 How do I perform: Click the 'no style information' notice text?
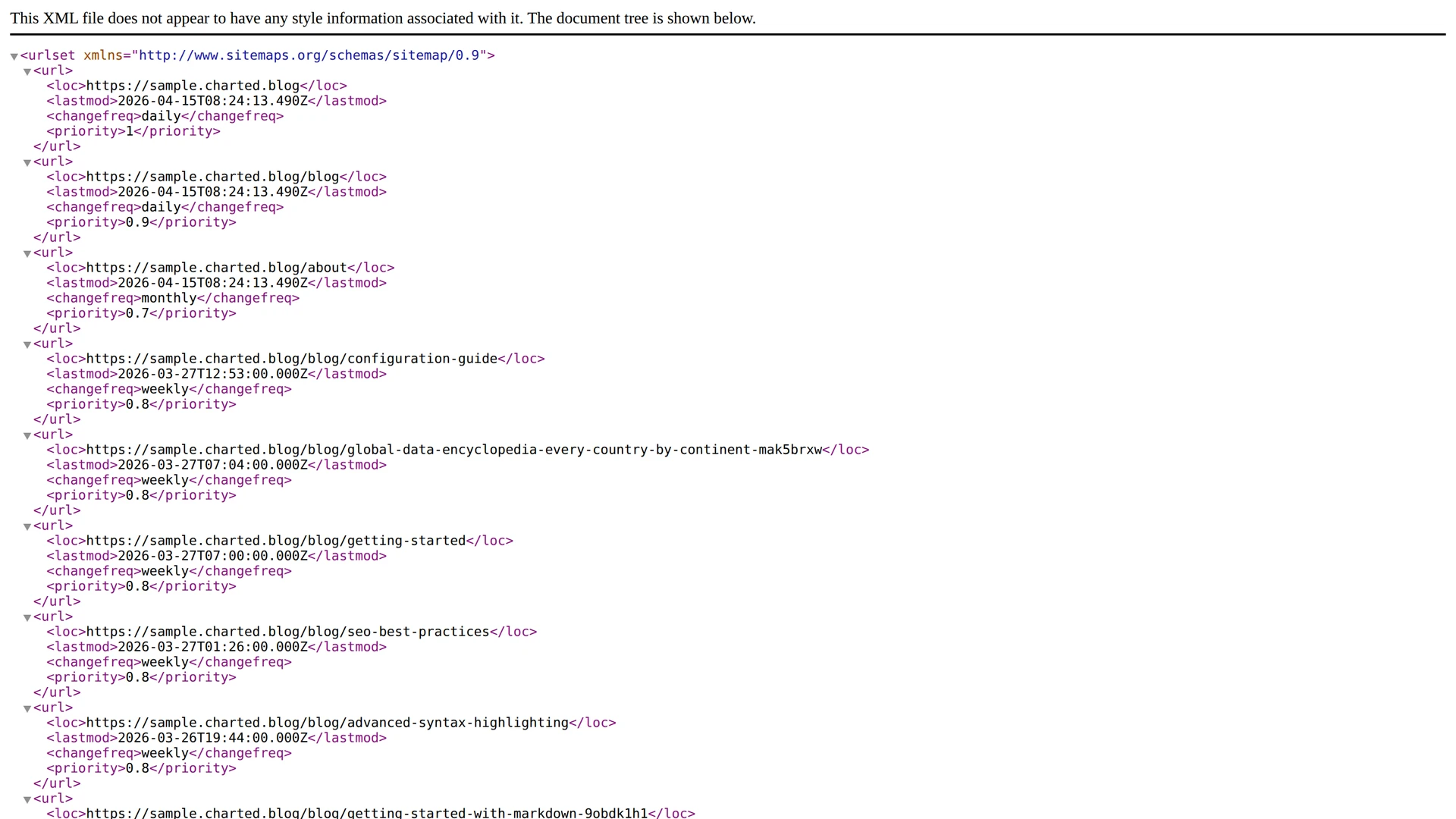[383, 18]
